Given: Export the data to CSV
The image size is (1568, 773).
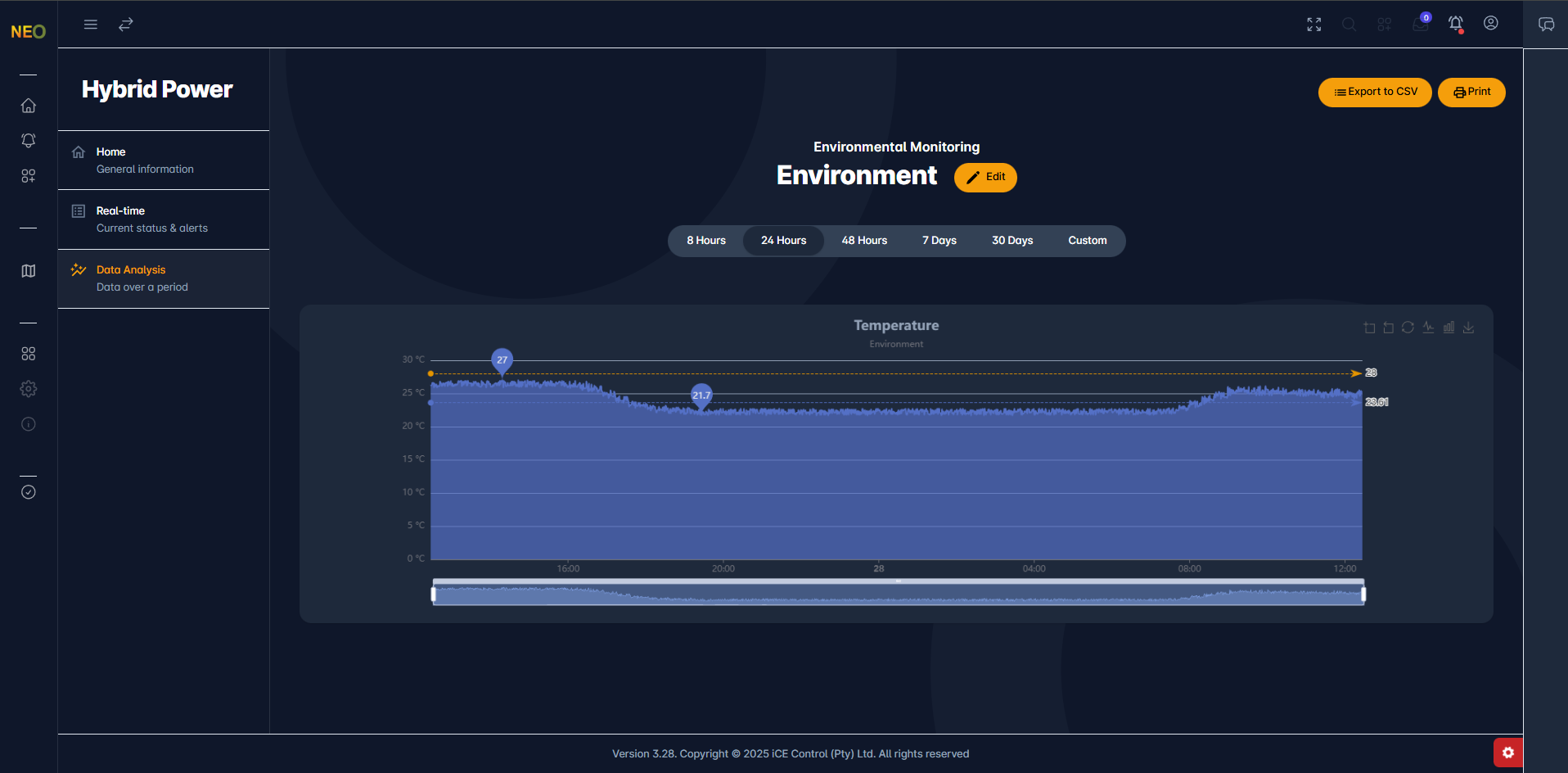Looking at the screenshot, I should pyautogui.click(x=1374, y=92).
